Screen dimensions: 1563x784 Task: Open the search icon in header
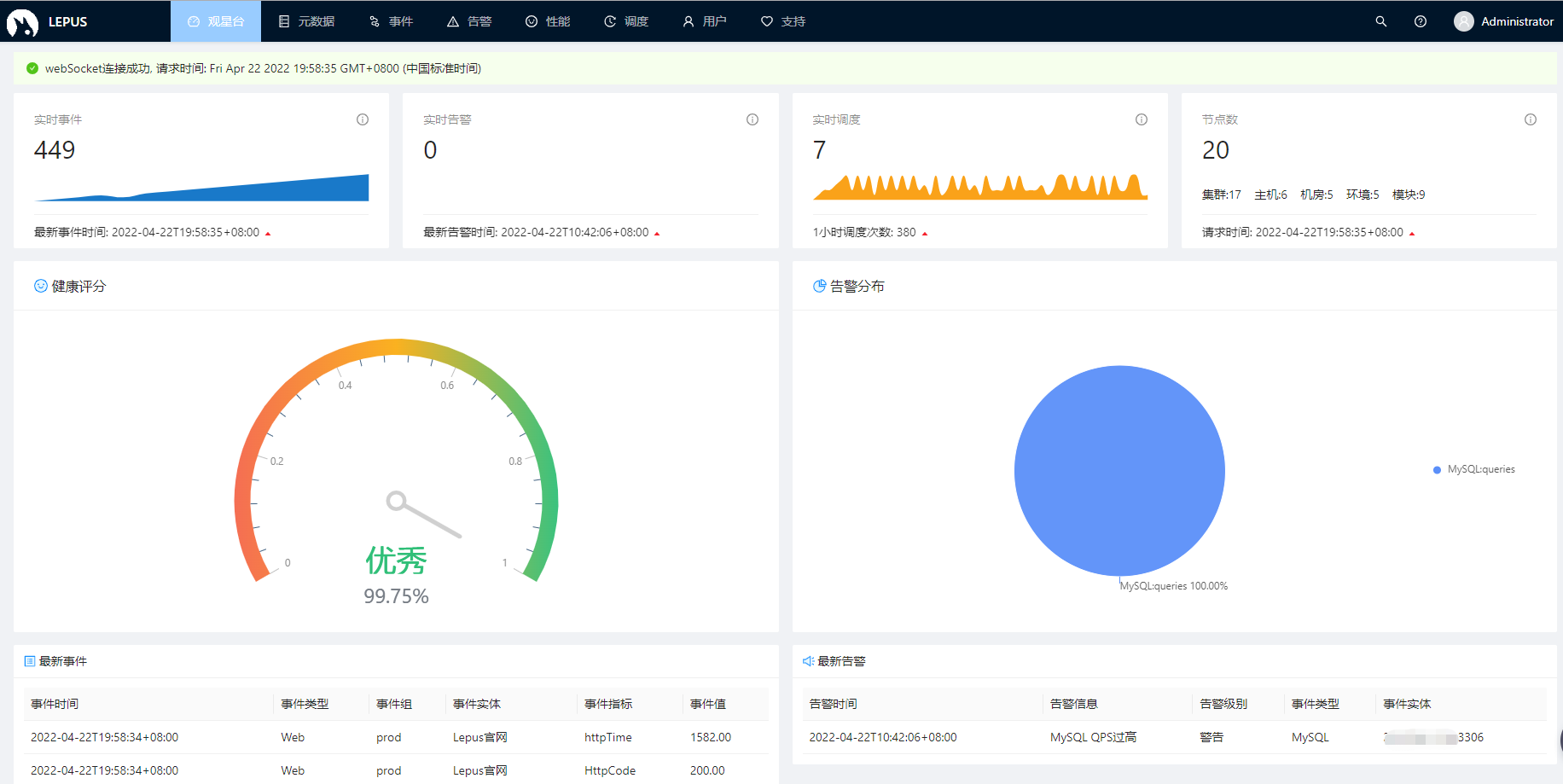coord(1381,21)
